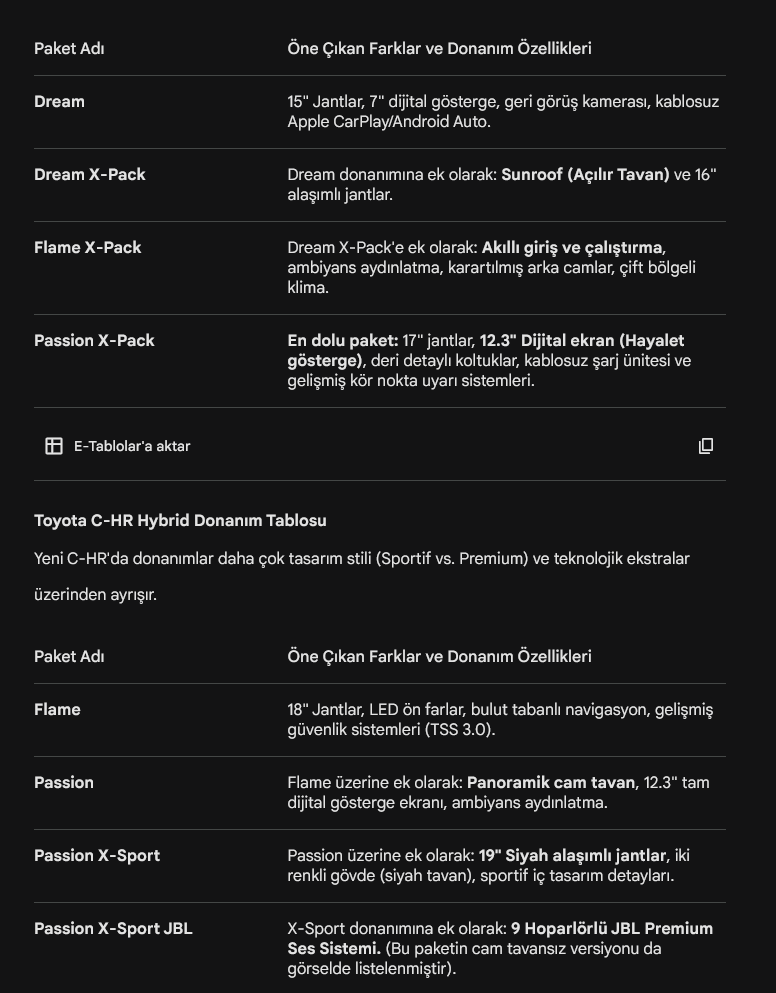Screen dimensions: 776x993
Task: Click the bold 19" Siyah alaşımlı jantlar text
Action: pyautogui.click(x=572, y=856)
